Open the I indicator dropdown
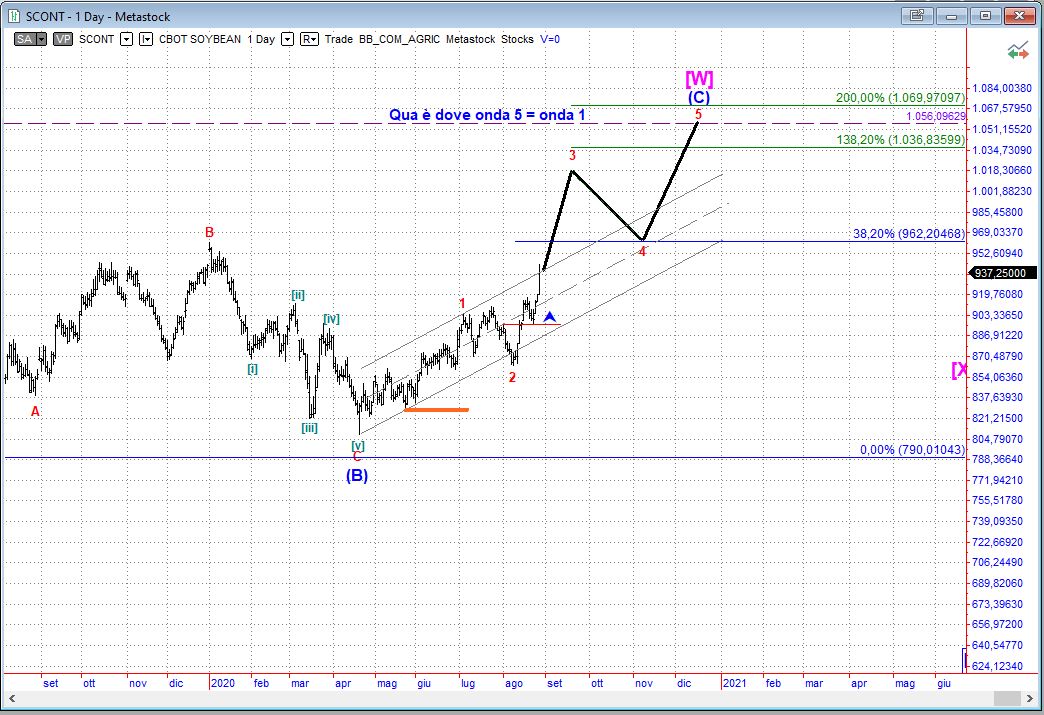 146,39
